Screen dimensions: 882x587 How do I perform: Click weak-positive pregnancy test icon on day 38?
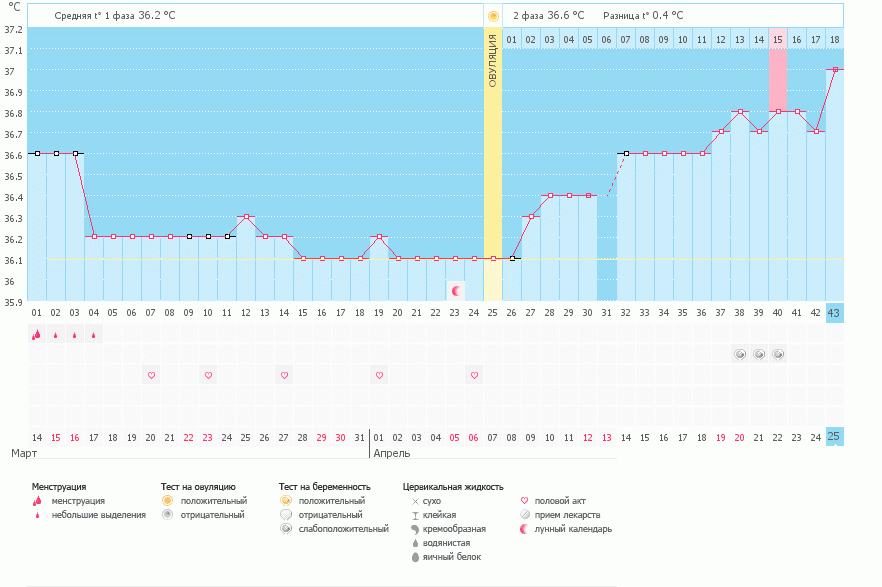tap(740, 354)
